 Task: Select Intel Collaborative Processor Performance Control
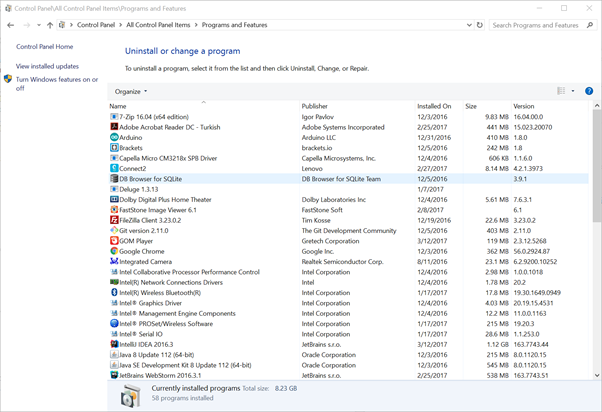pos(348,272)
